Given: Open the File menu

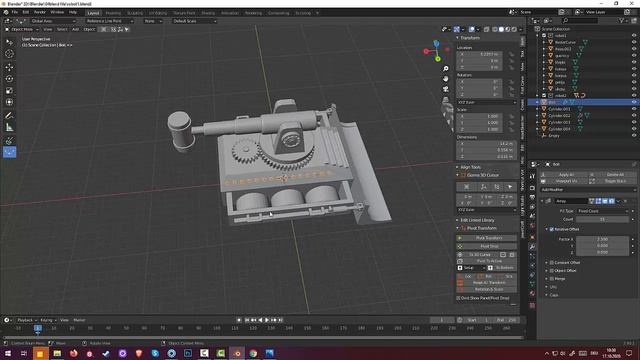Looking at the screenshot, I should (x=15, y=12).
